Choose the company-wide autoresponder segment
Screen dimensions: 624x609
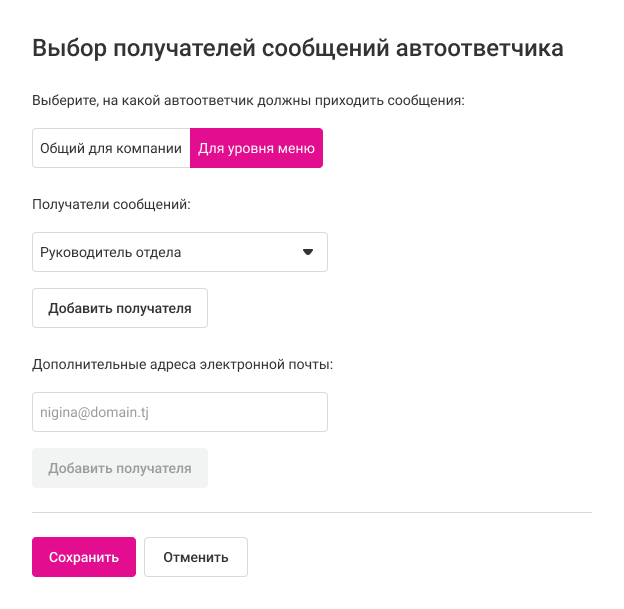(111, 148)
